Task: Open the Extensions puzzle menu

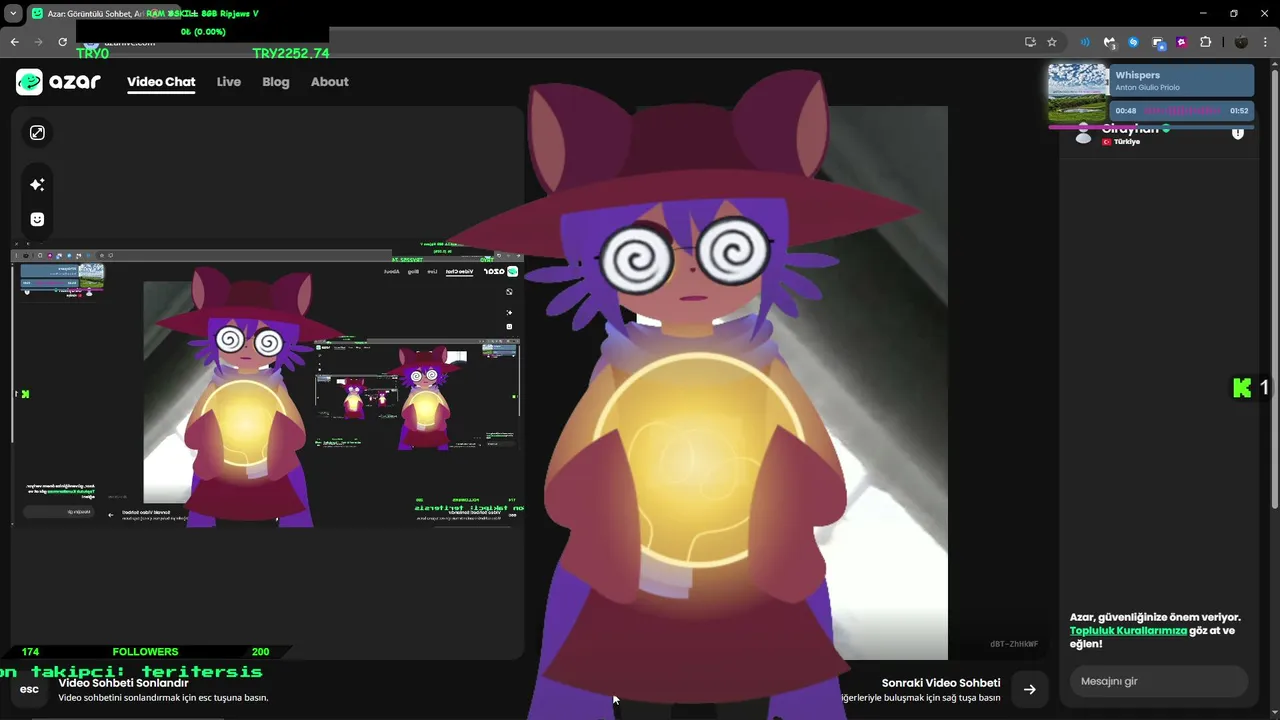Action: click(x=1205, y=42)
